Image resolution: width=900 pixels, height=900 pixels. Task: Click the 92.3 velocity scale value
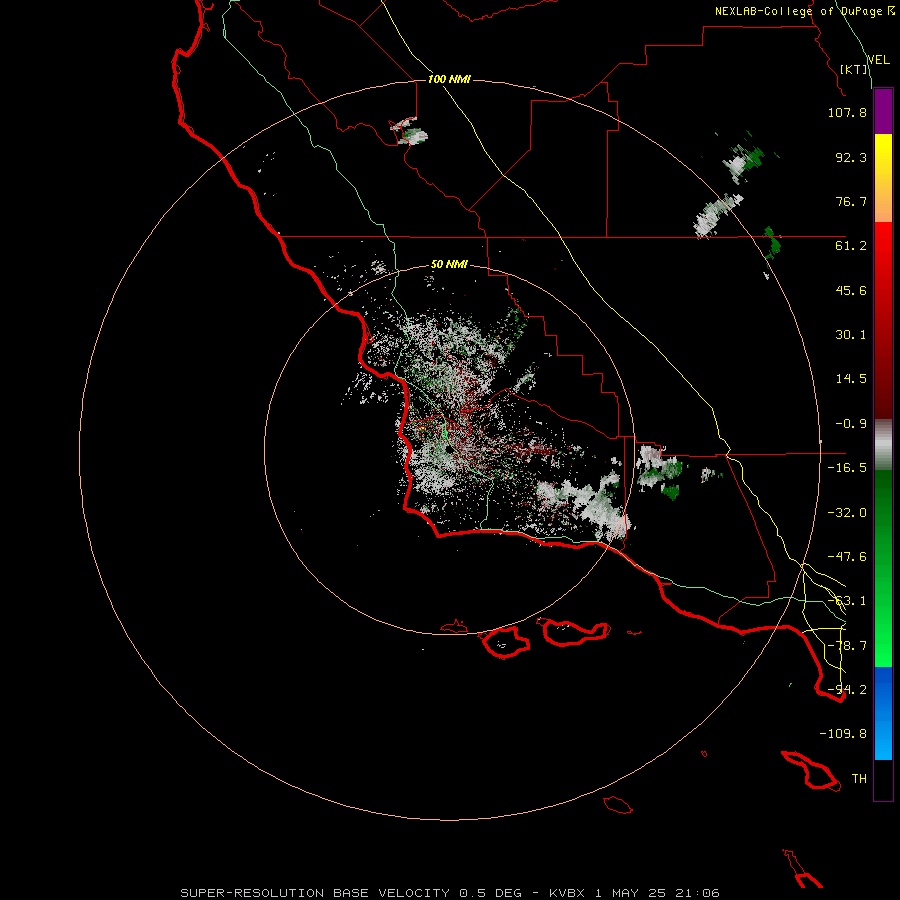pos(851,157)
